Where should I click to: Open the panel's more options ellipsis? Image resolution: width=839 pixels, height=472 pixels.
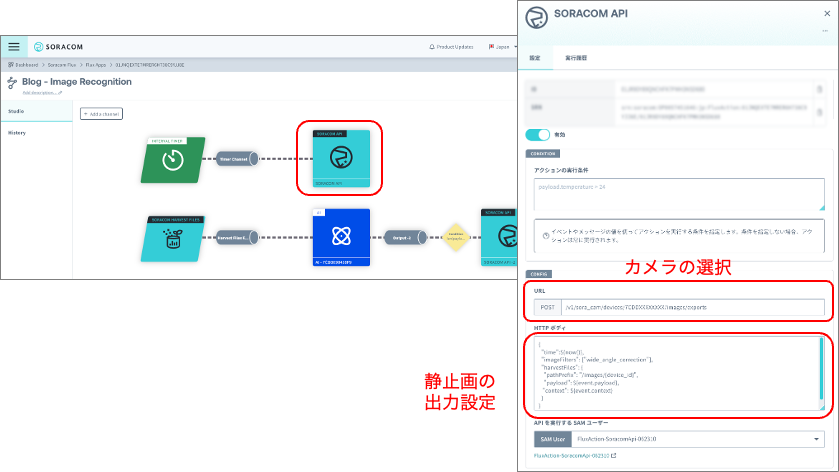pos(825,31)
